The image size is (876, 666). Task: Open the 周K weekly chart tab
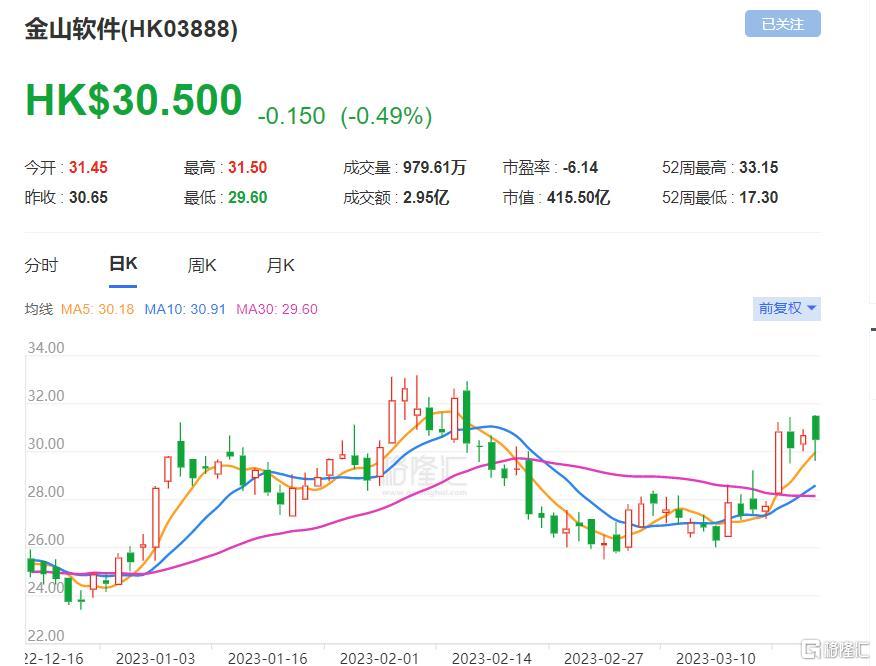202,265
